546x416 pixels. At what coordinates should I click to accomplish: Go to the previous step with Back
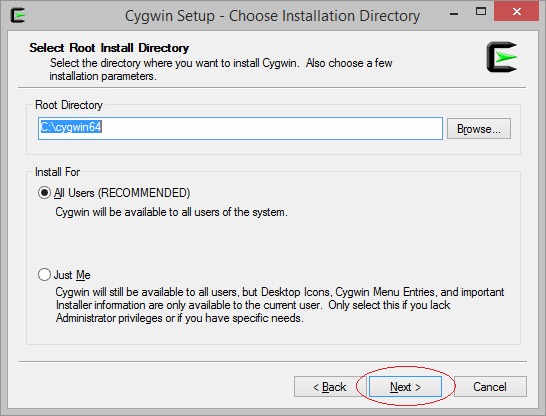pos(329,387)
